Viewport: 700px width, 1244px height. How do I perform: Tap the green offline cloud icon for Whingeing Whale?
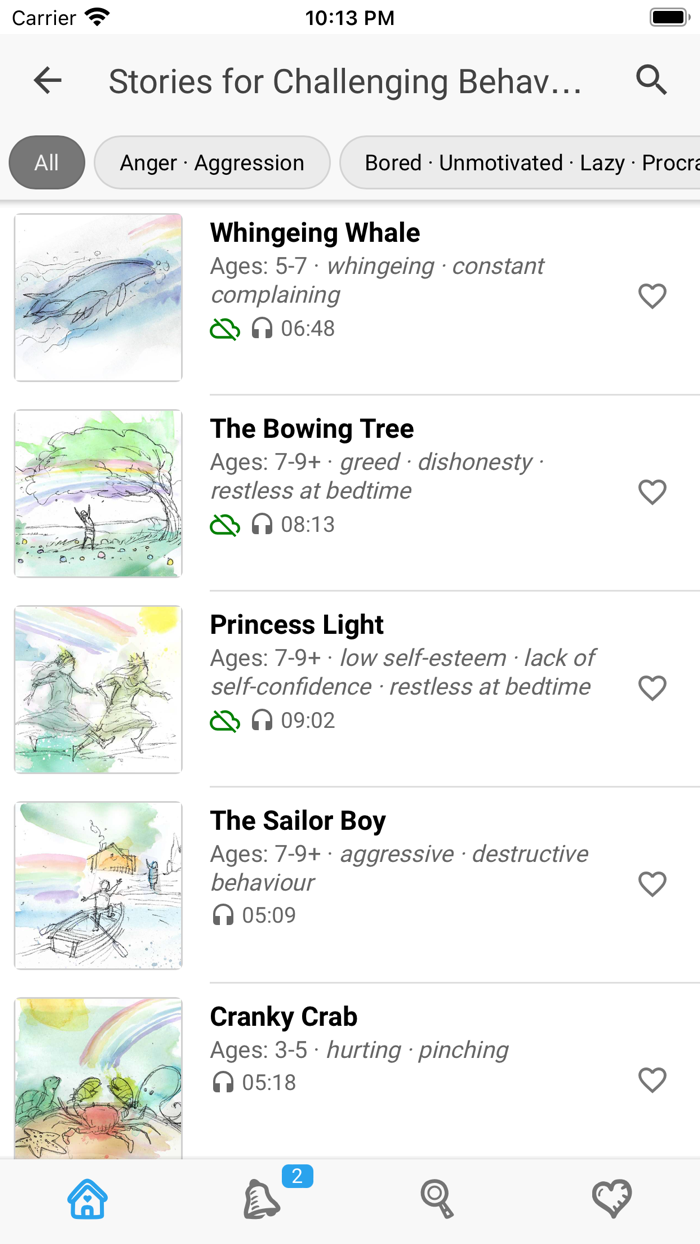click(225, 328)
